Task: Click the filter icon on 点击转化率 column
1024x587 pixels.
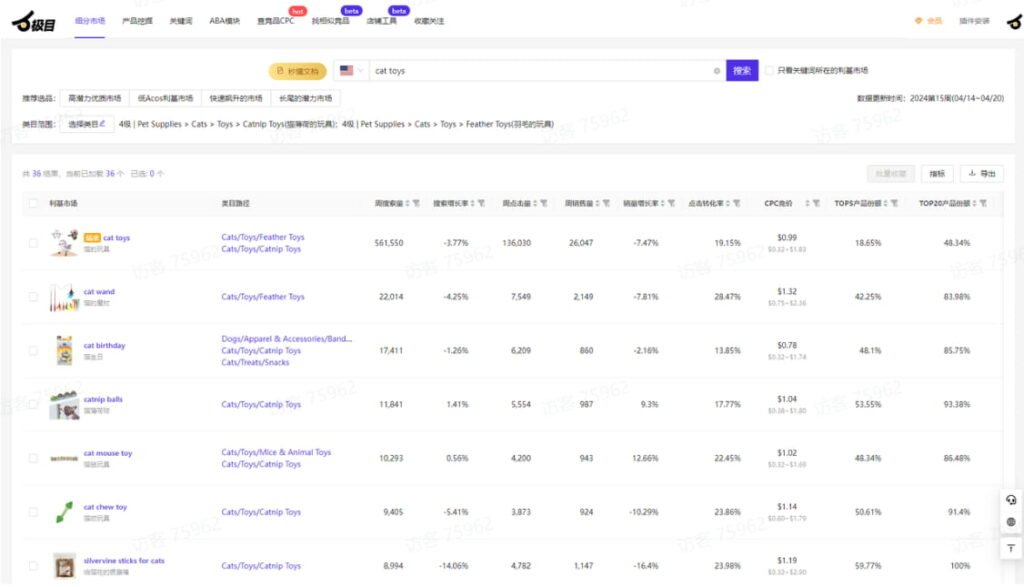Action: (x=735, y=203)
